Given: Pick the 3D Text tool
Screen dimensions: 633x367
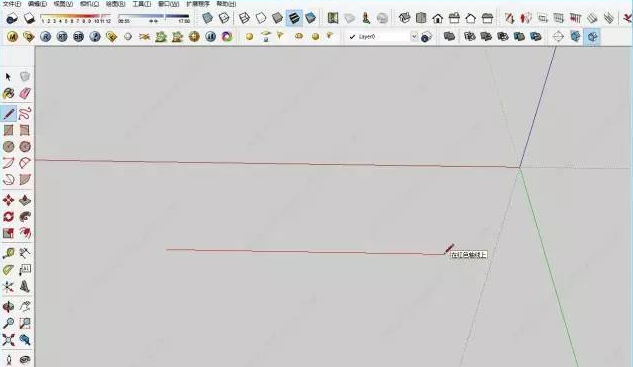Looking at the screenshot, I should [x=25, y=287].
